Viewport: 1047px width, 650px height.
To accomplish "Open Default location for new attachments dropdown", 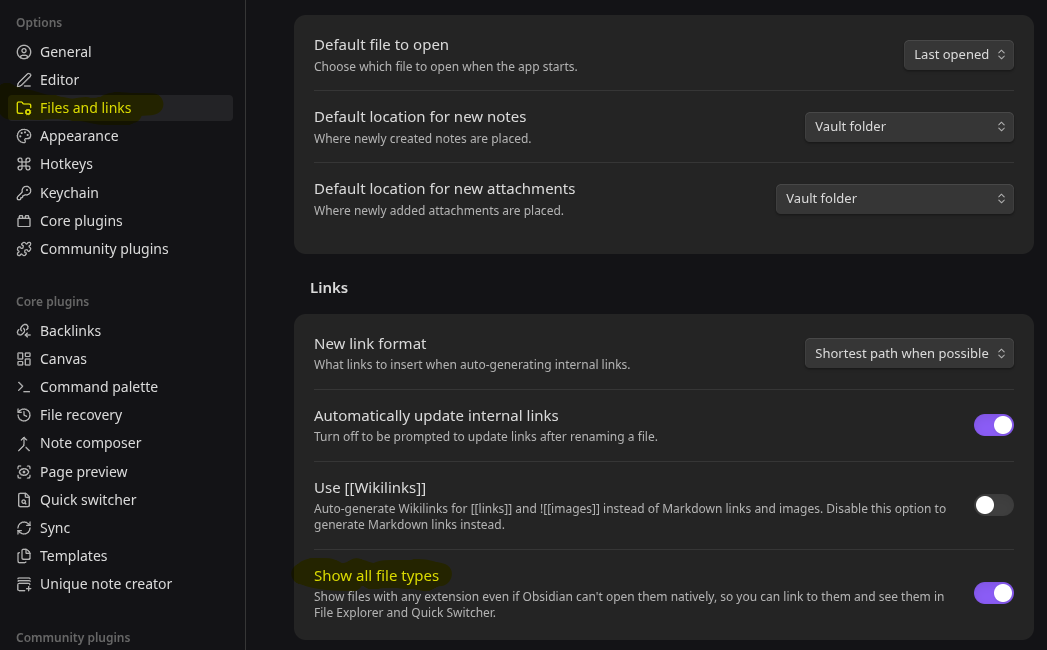I will [x=894, y=199].
